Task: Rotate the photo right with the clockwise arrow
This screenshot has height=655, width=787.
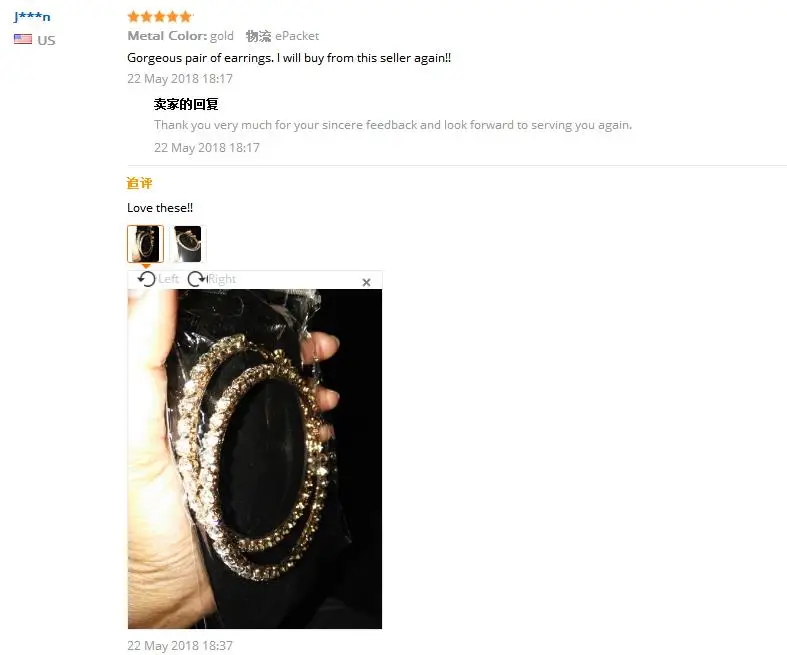Action: [x=197, y=279]
